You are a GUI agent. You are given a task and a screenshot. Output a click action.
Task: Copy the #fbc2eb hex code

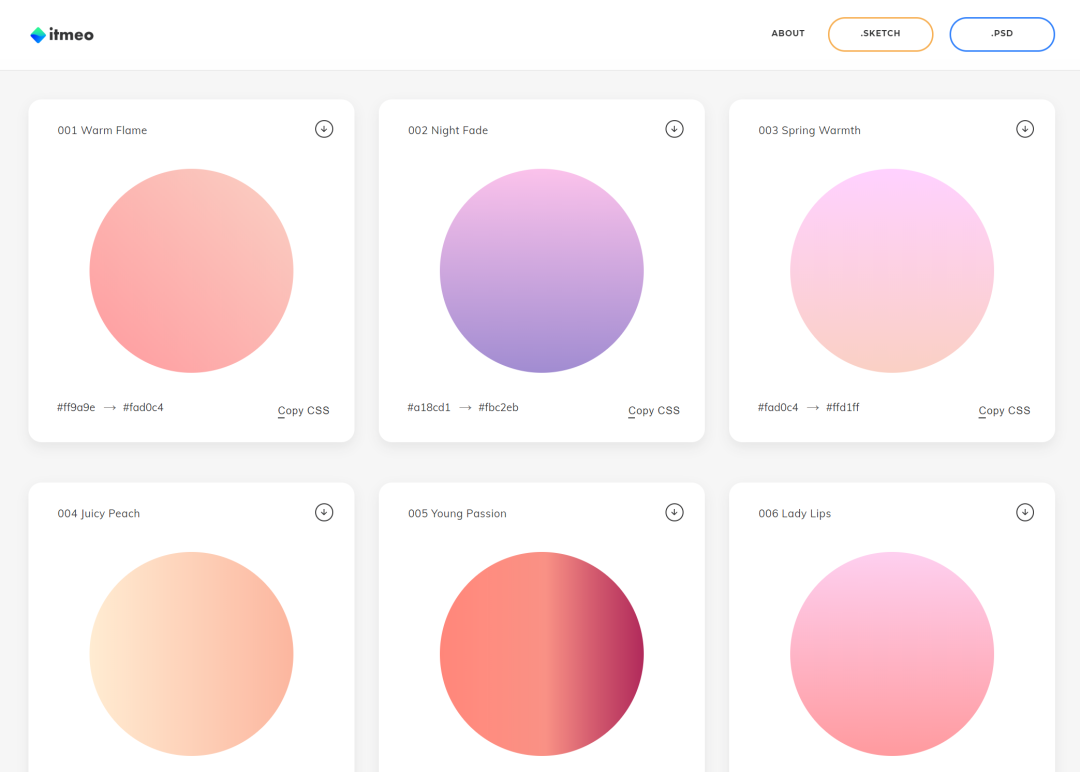(x=498, y=408)
